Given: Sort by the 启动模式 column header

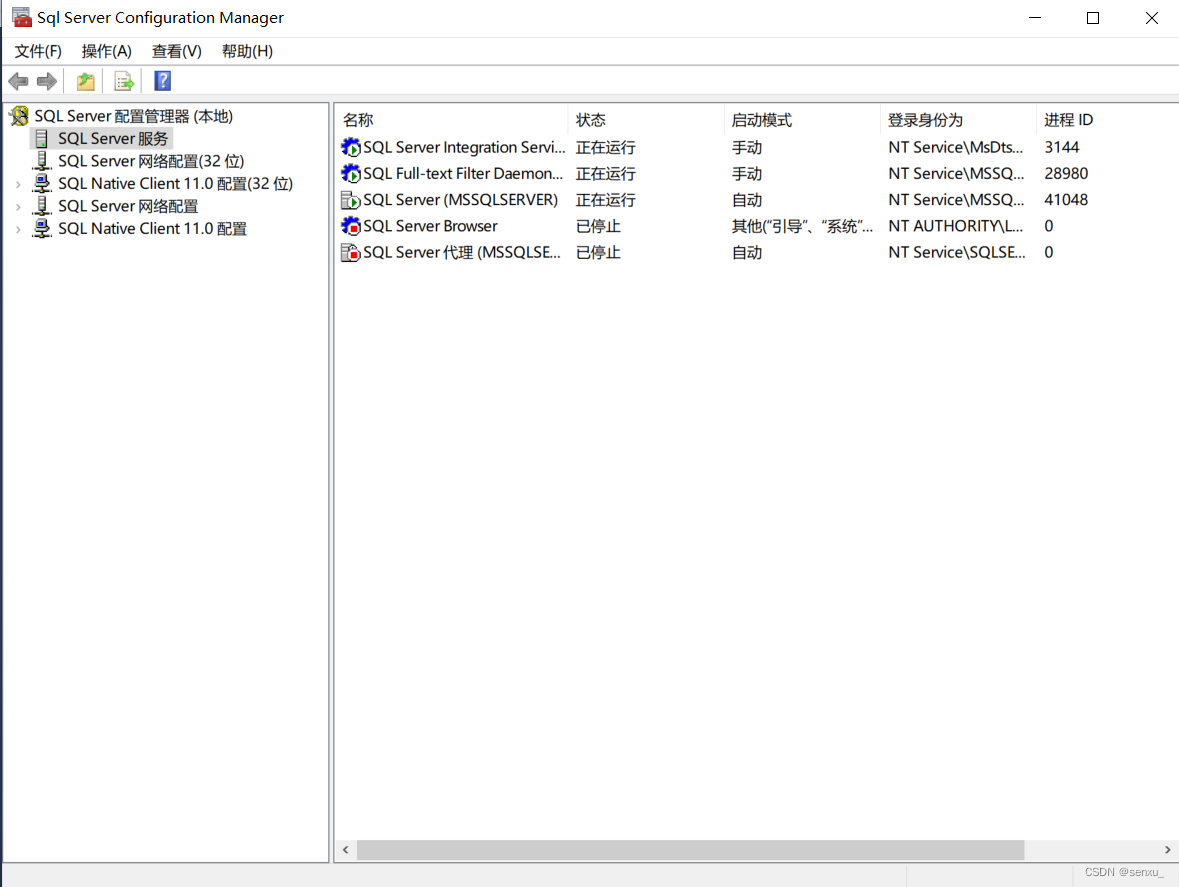Looking at the screenshot, I should (802, 120).
